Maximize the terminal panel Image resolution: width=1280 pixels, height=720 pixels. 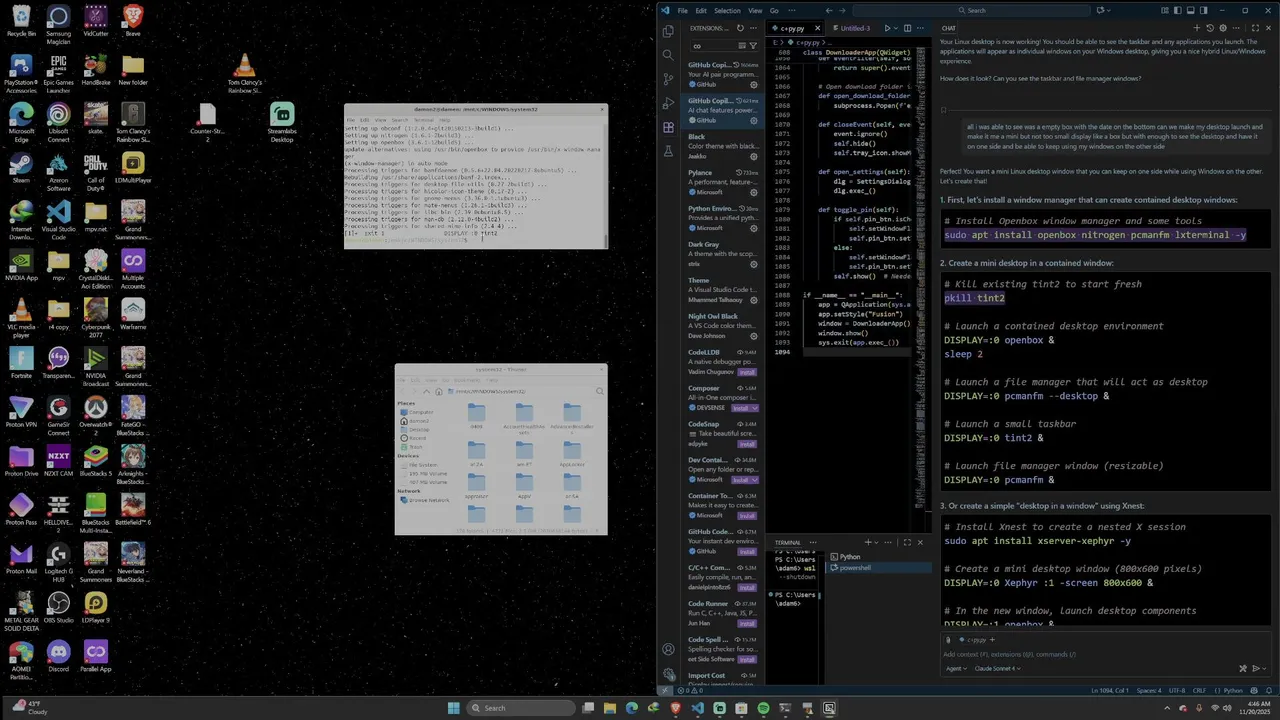(x=907, y=542)
